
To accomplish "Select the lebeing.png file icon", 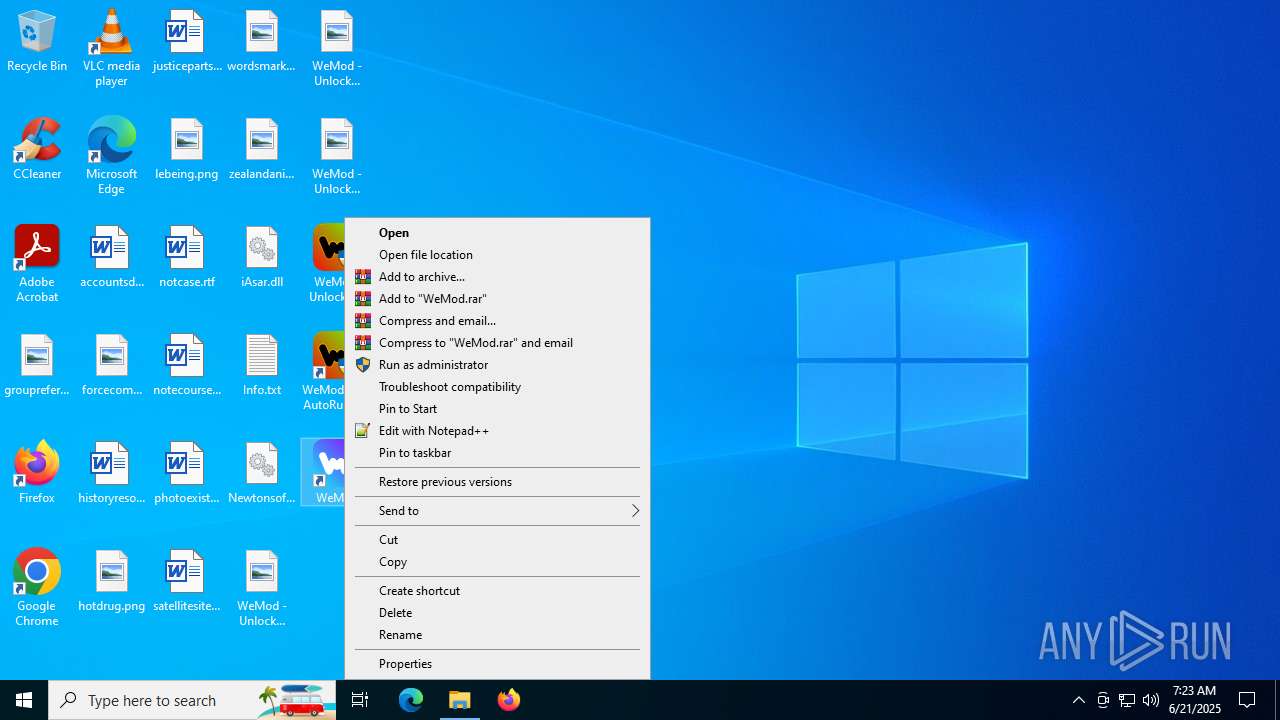I will click(x=186, y=150).
